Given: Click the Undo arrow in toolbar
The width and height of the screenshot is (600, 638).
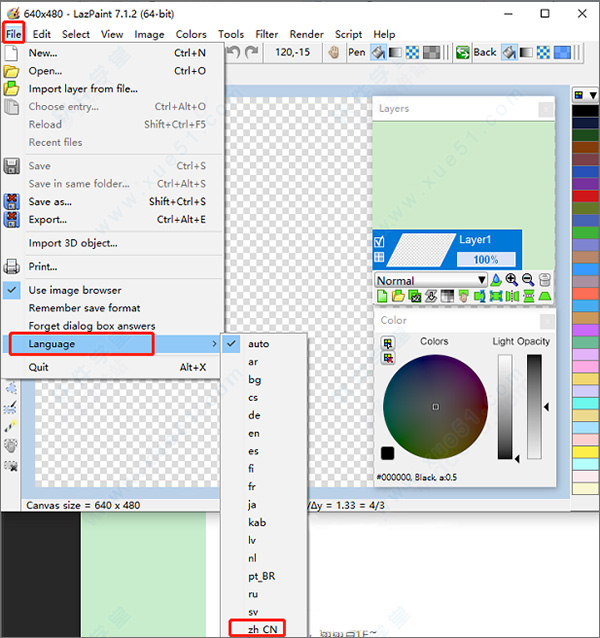Looking at the screenshot, I should pyautogui.click(x=233, y=52).
